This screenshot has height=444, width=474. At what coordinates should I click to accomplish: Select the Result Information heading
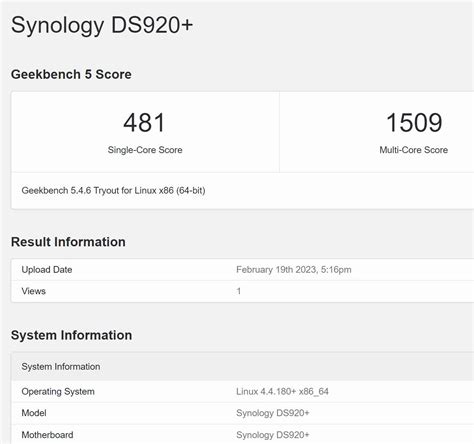click(68, 242)
